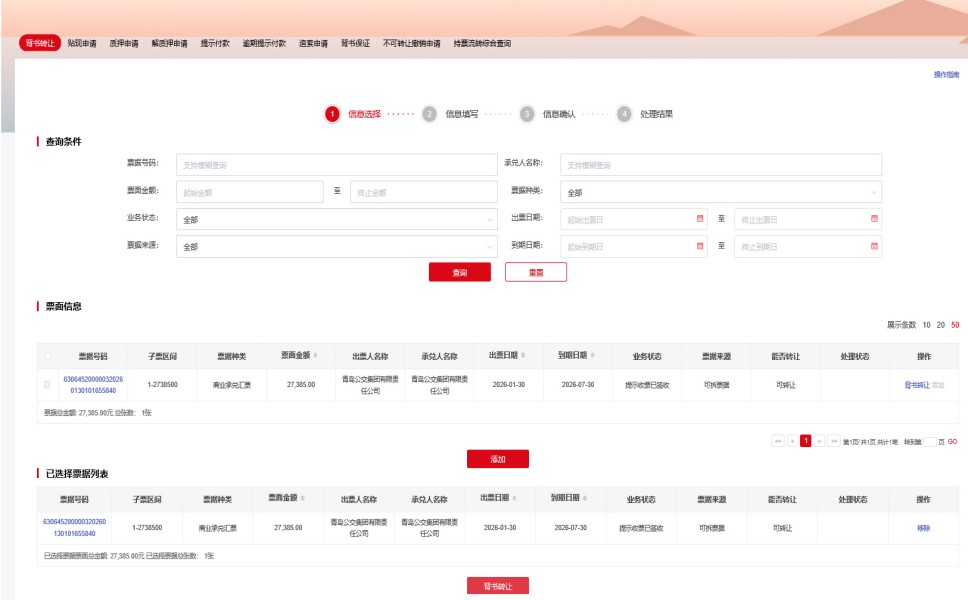Screen dimensions: 968x600
Task: Open calendar icon in 起始到期日 field
Action: click(x=700, y=245)
